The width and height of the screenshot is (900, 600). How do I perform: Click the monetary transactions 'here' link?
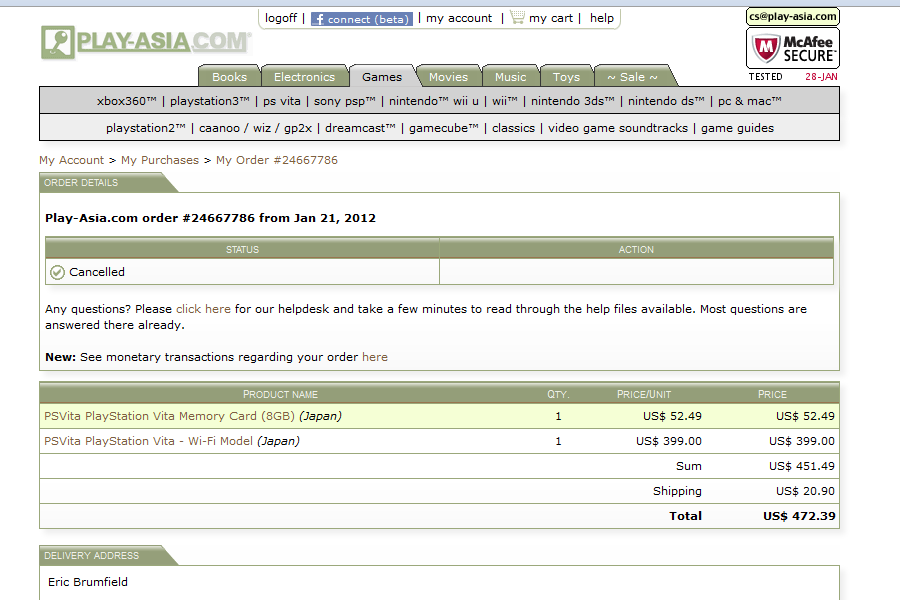pos(375,357)
